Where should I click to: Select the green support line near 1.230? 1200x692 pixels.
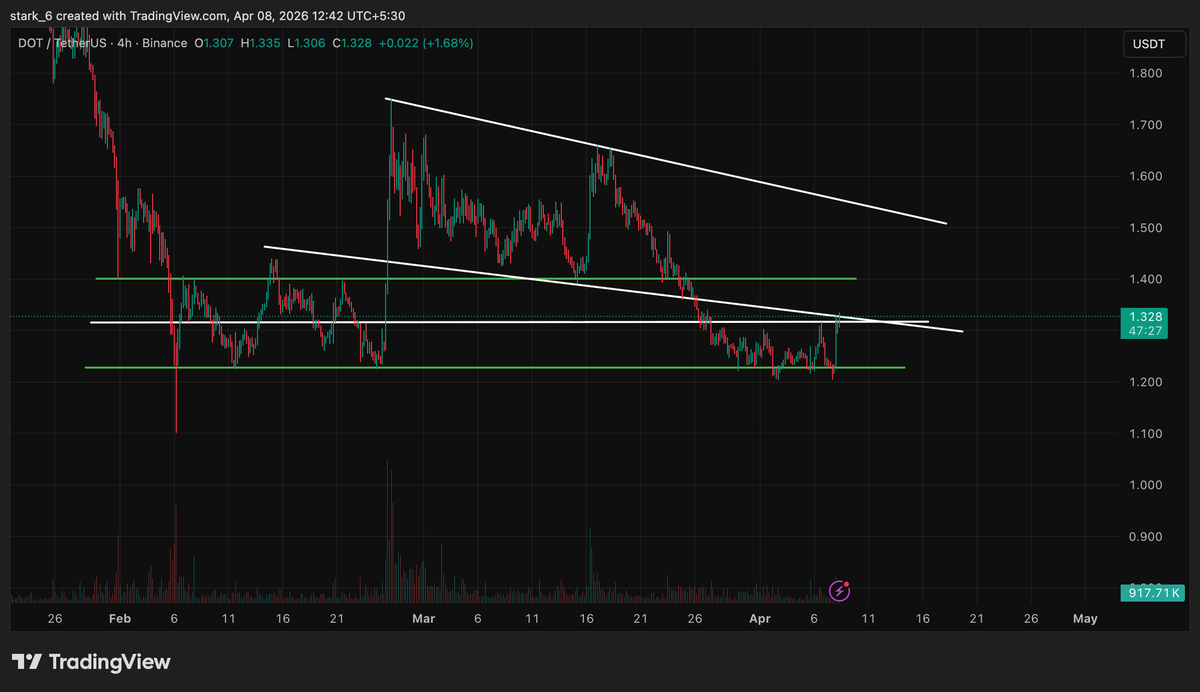495,367
